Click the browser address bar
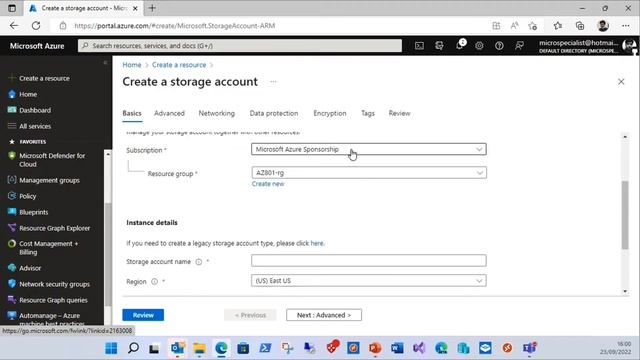This screenshot has height=360, width=640. [x=269, y=26]
